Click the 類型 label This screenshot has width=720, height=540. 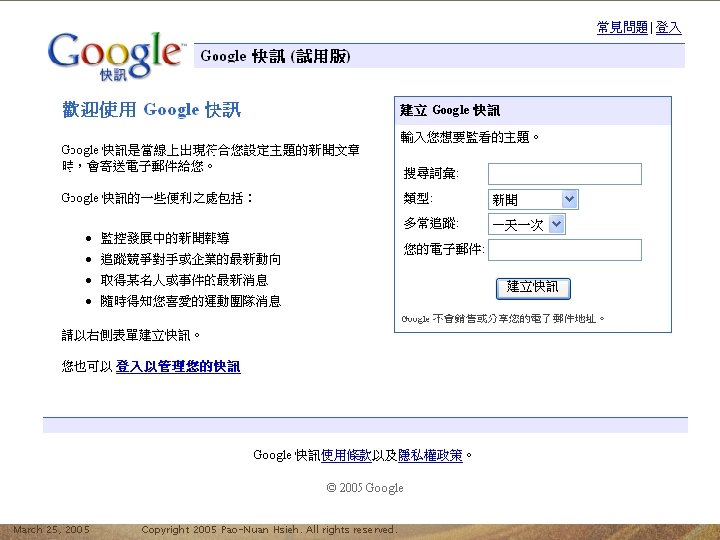pos(418,198)
